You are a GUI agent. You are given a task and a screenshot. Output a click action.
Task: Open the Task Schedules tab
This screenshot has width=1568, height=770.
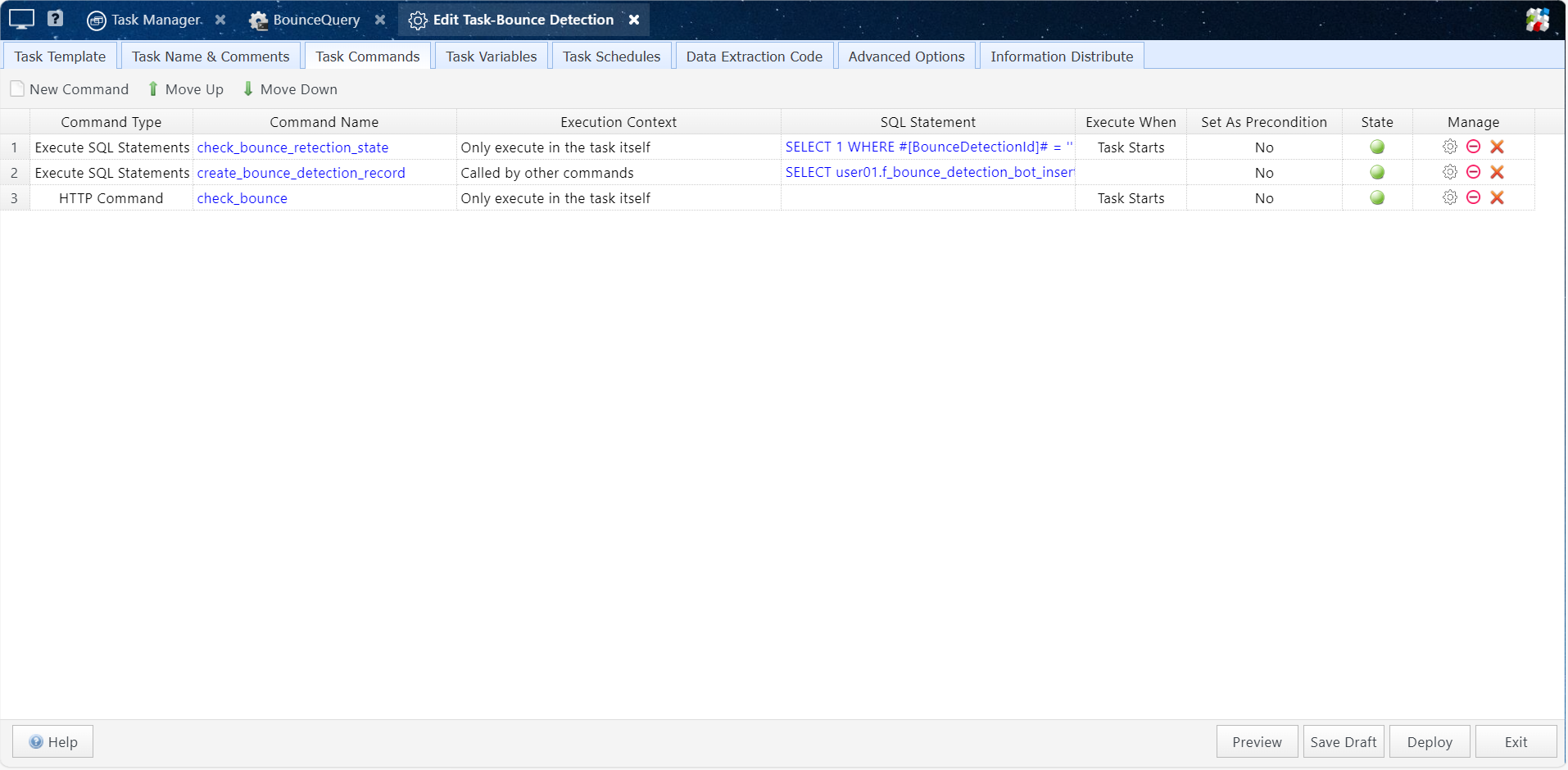[x=611, y=57]
